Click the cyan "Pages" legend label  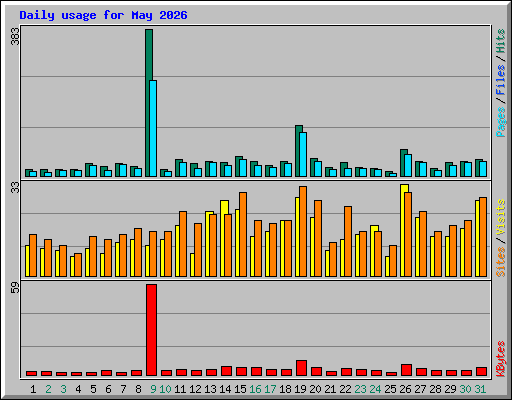coord(501,122)
